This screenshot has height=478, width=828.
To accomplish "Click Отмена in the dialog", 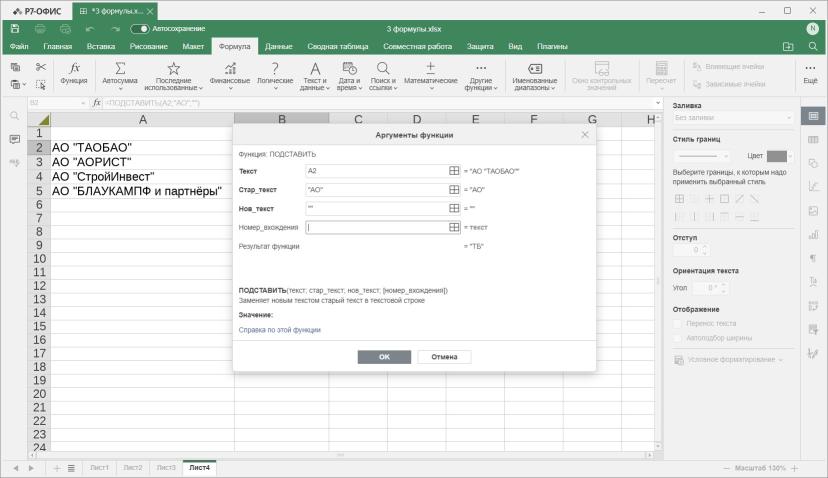I will tap(444, 357).
